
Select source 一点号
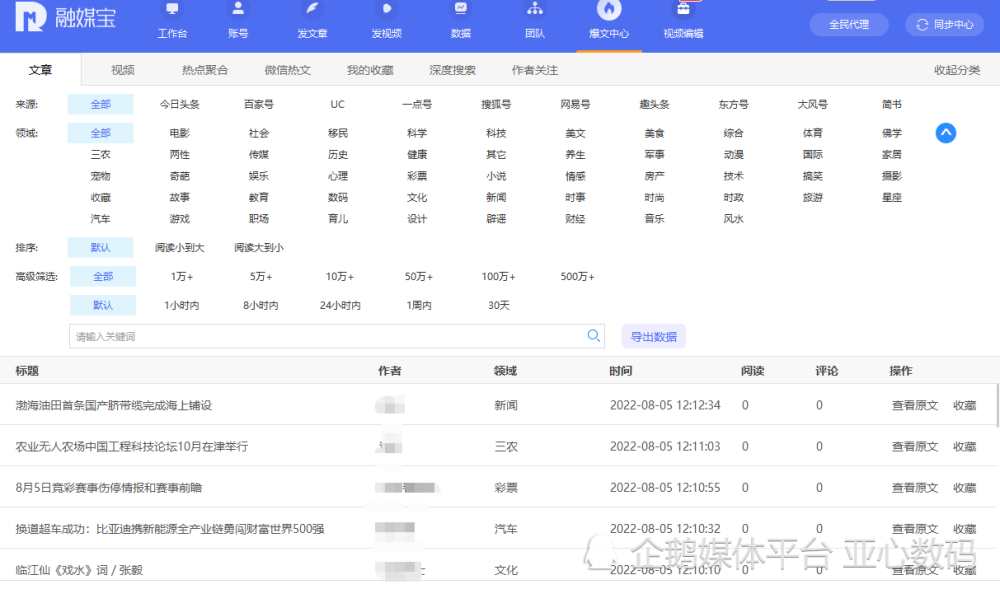coord(417,104)
